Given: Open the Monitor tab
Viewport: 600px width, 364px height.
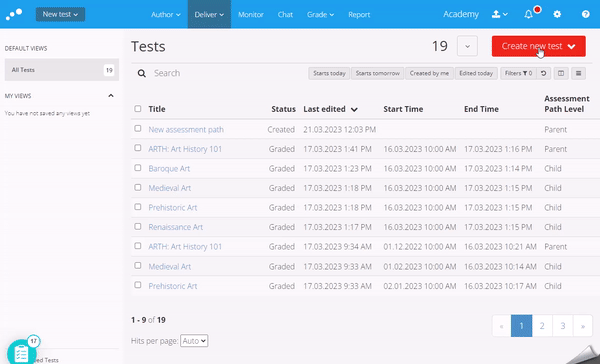Looking at the screenshot, I should (x=251, y=15).
